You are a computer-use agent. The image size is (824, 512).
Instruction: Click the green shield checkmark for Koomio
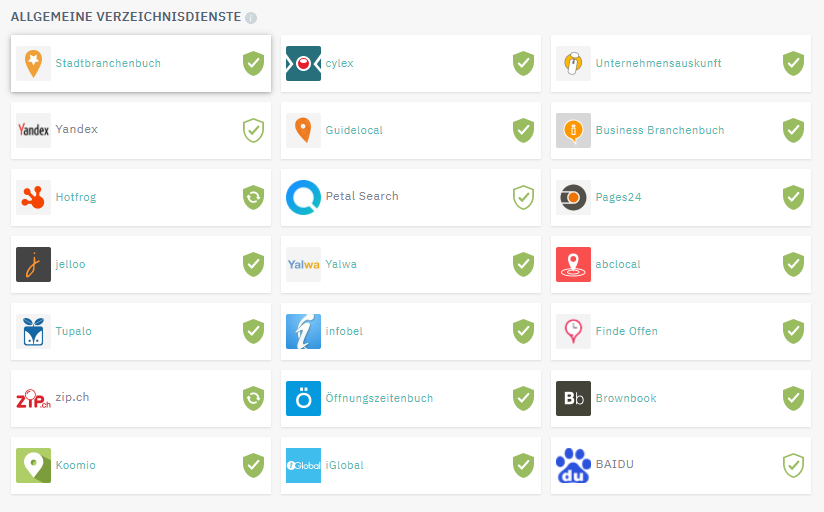(253, 466)
